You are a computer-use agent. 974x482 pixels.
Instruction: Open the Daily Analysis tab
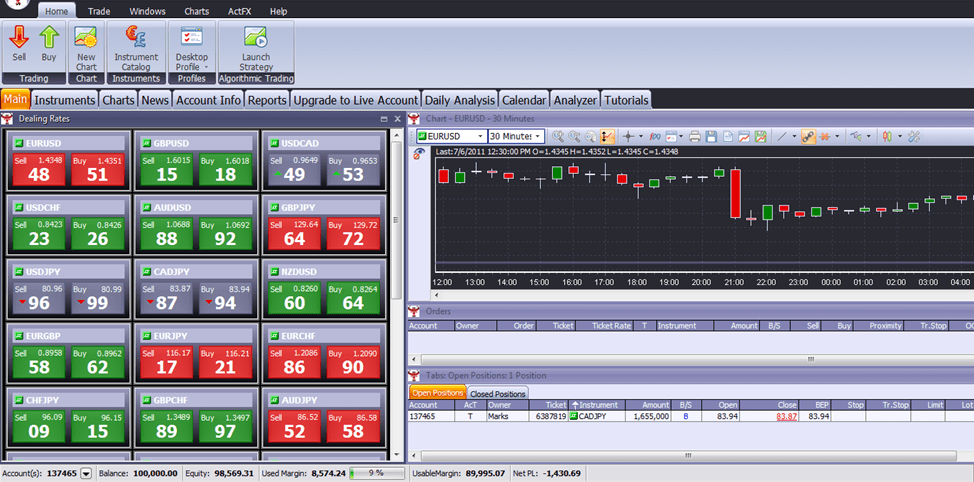pos(460,100)
